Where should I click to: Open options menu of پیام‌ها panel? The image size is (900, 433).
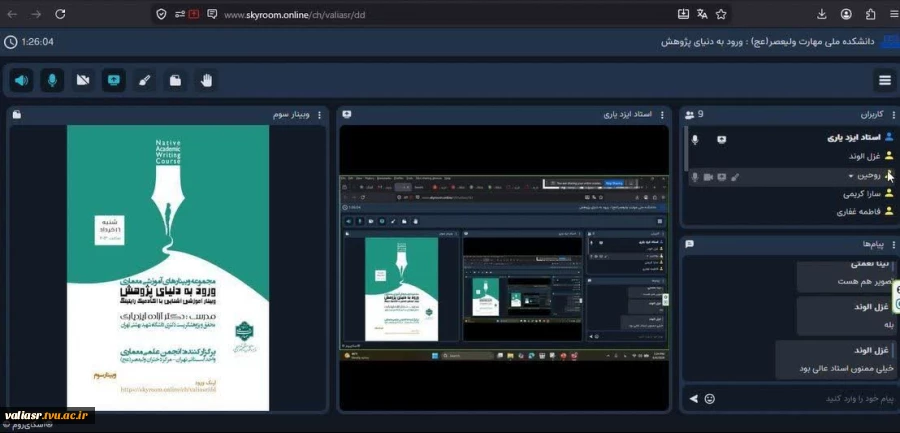(x=894, y=245)
